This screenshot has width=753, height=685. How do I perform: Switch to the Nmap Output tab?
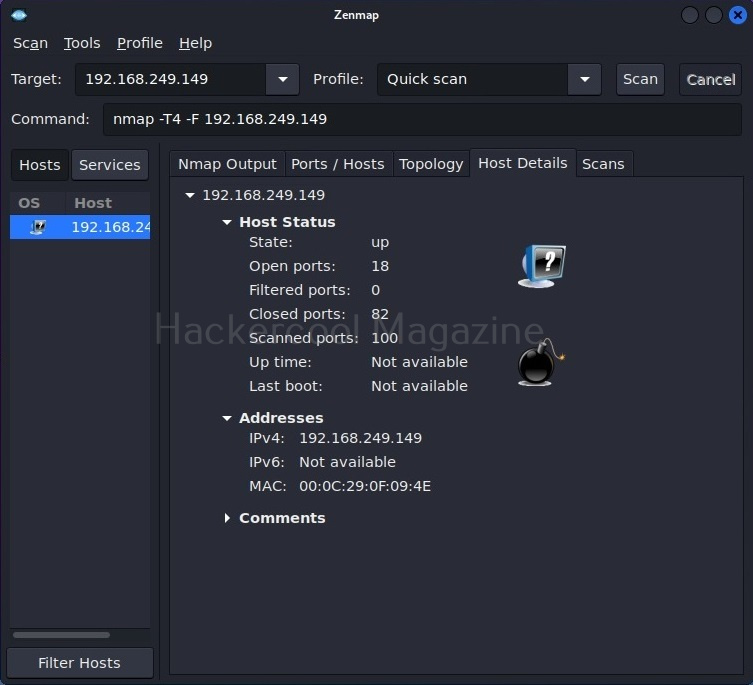click(x=227, y=164)
